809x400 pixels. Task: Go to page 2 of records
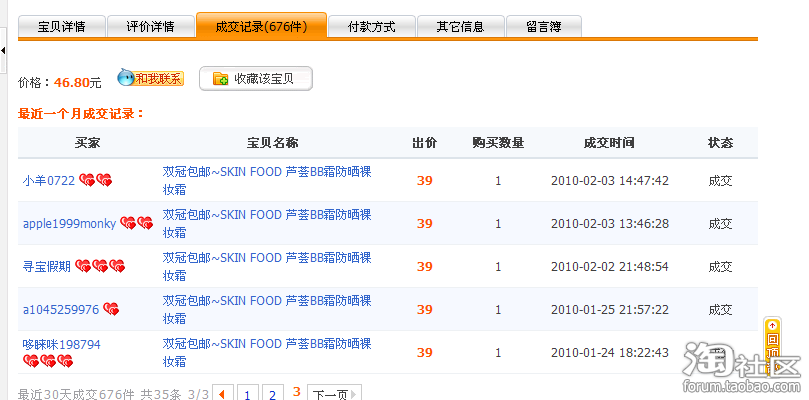272,394
